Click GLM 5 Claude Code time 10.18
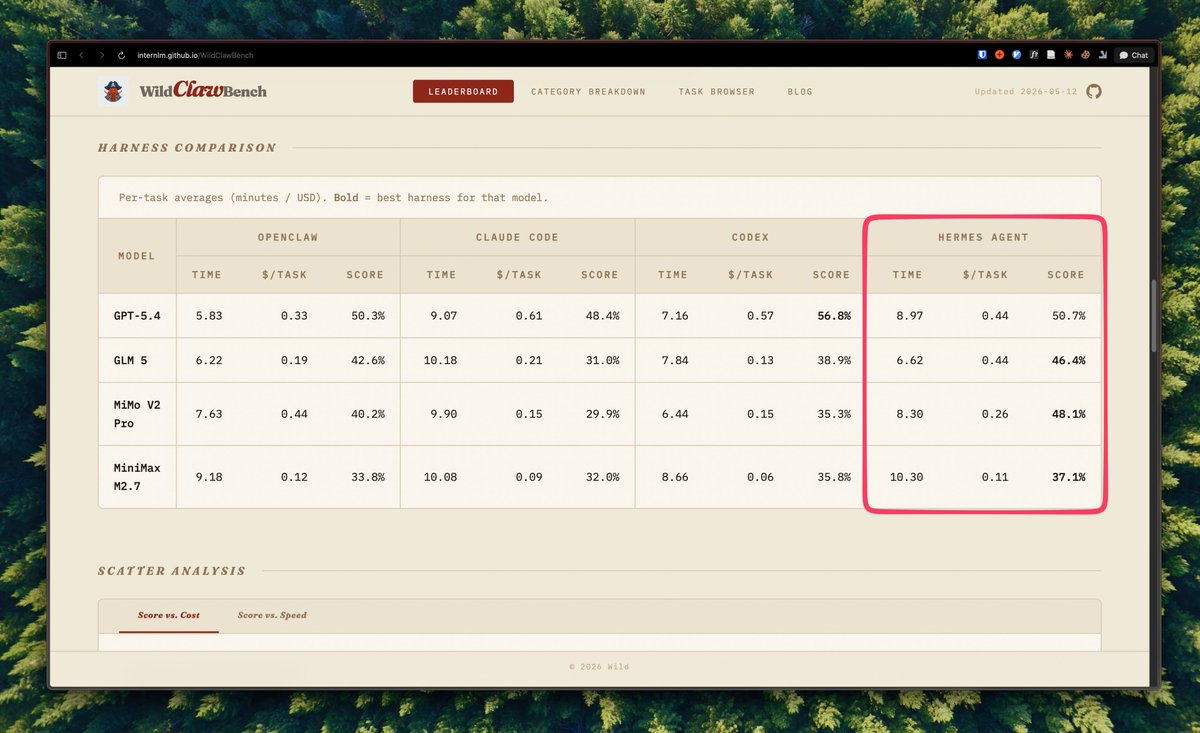Screen dimensions: 1200x733 click(441, 360)
